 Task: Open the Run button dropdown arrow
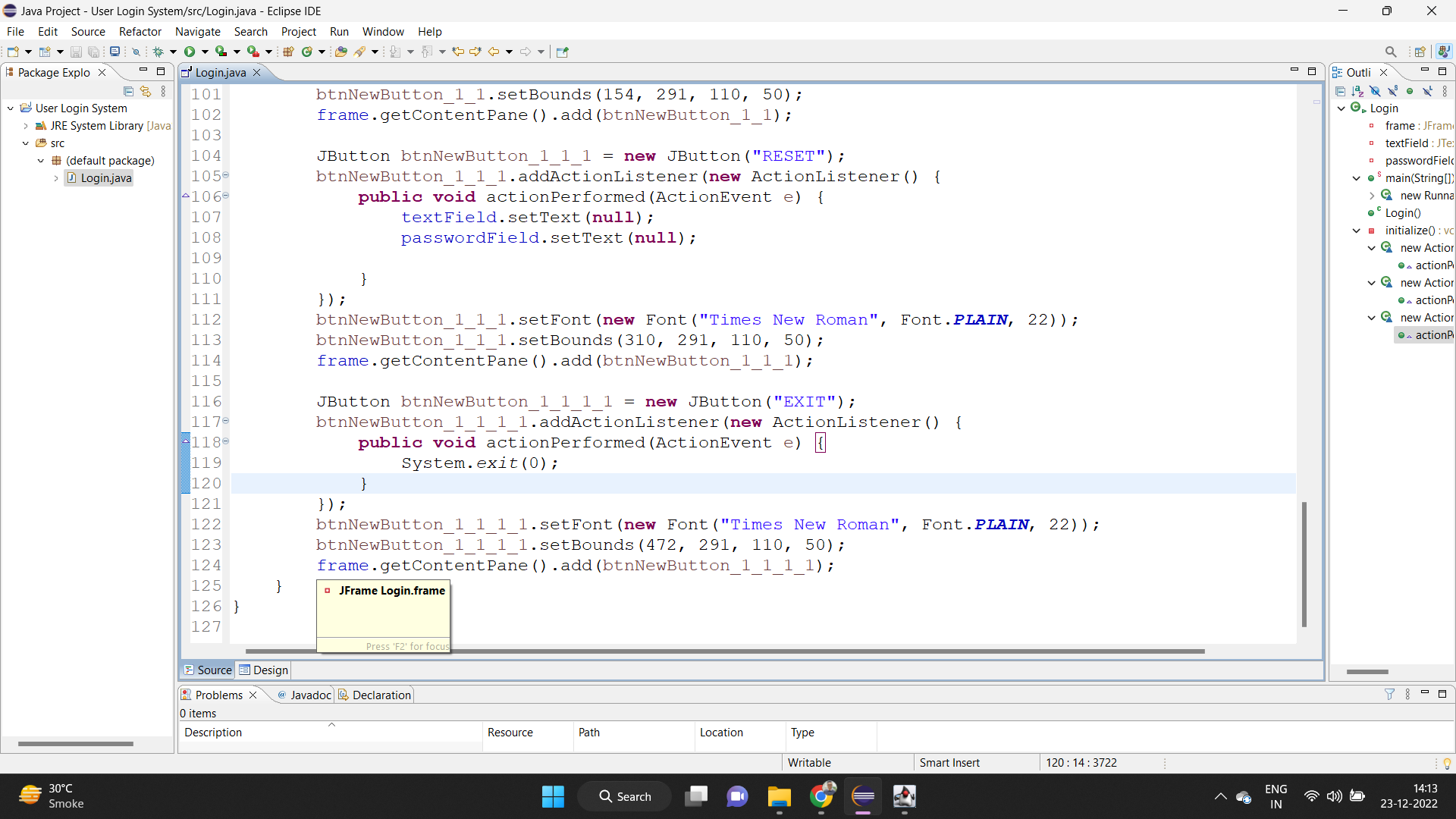pyautogui.click(x=205, y=52)
